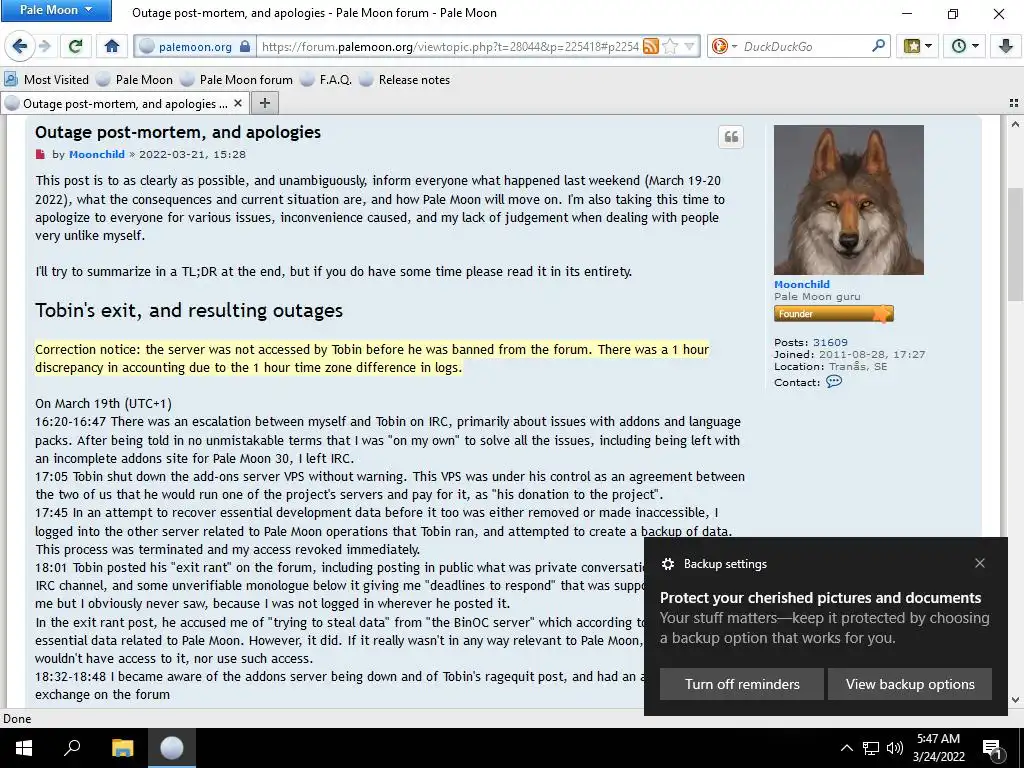Viewport: 1024px width, 768px height.
Task: Open the Backup settings gear icon
Action: (x=667, y=564)
